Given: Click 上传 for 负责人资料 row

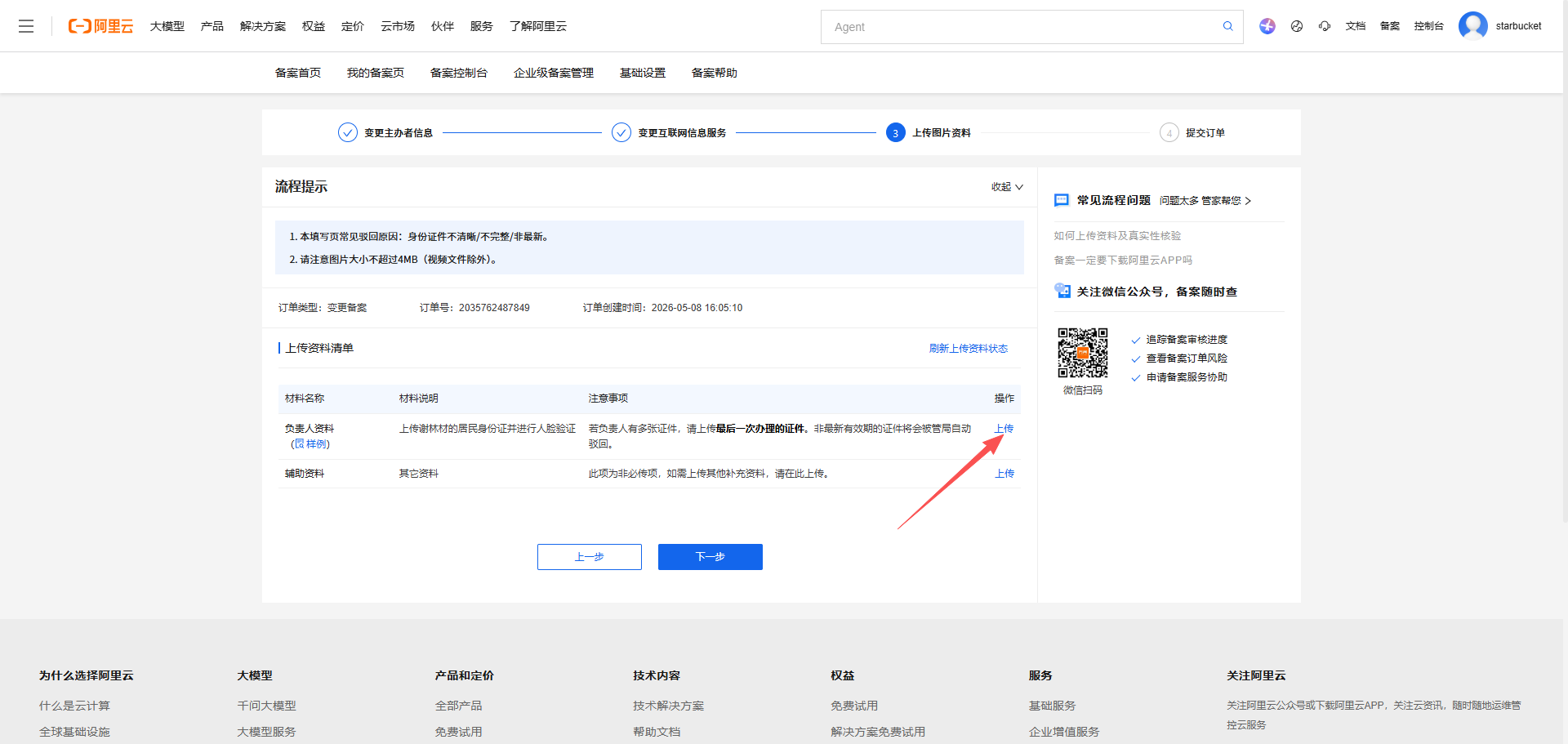Looking at the screenshot, I should (1004, 428).
